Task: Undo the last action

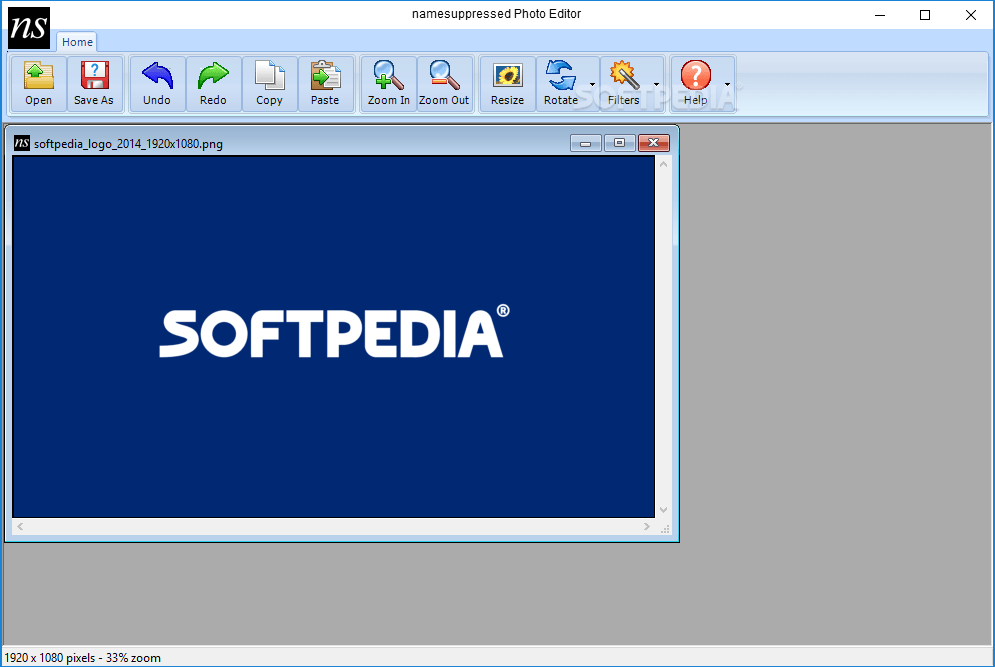Action: coord(157,84)
